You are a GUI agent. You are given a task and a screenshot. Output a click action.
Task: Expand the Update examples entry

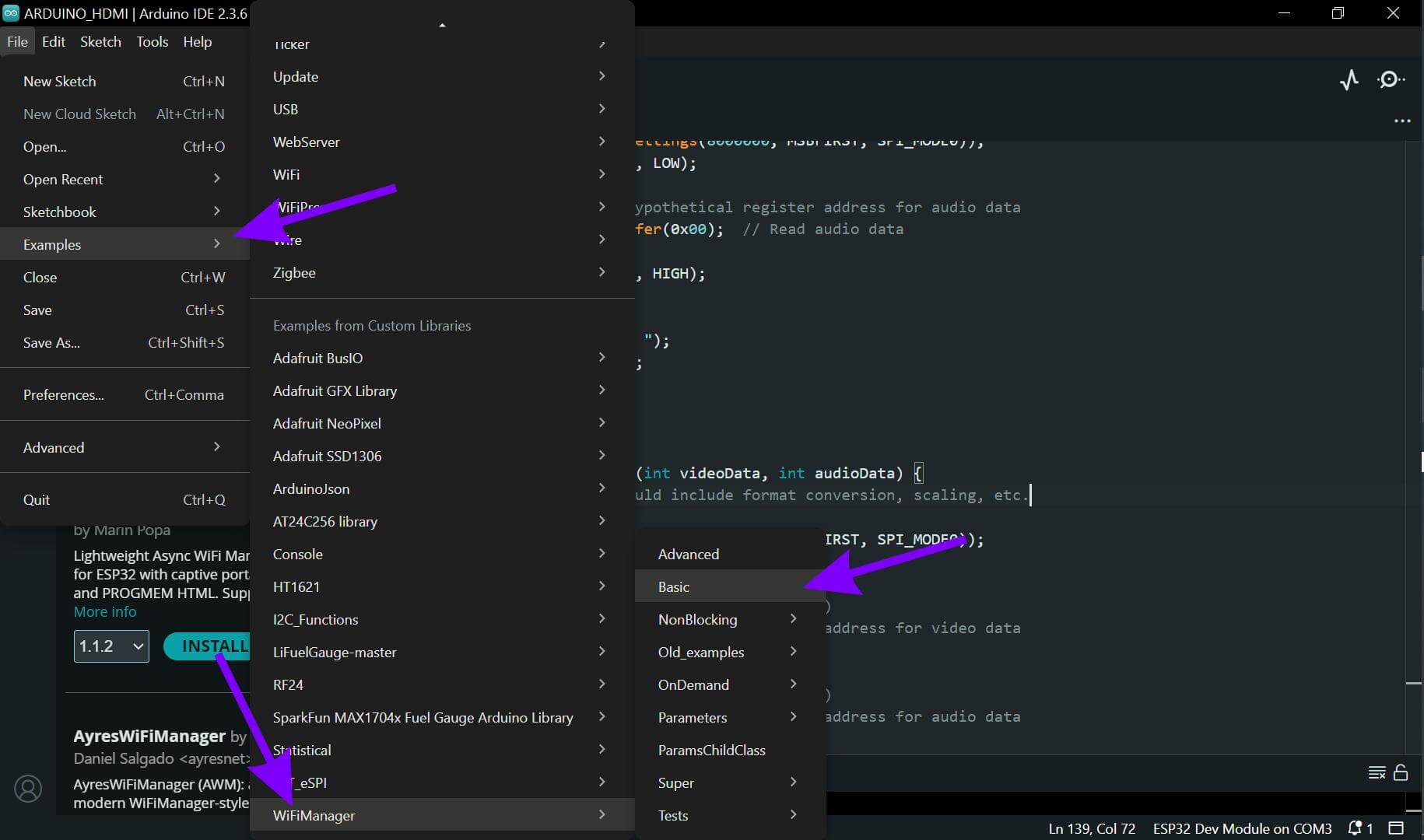442,77
